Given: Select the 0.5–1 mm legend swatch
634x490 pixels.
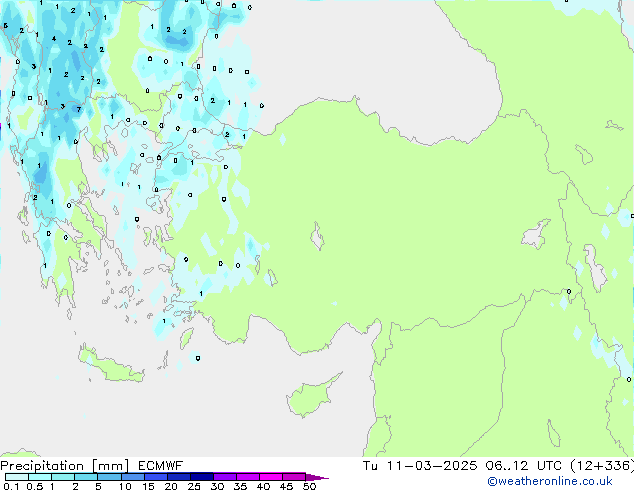Looking at the screenshot, I should [40, 477].
